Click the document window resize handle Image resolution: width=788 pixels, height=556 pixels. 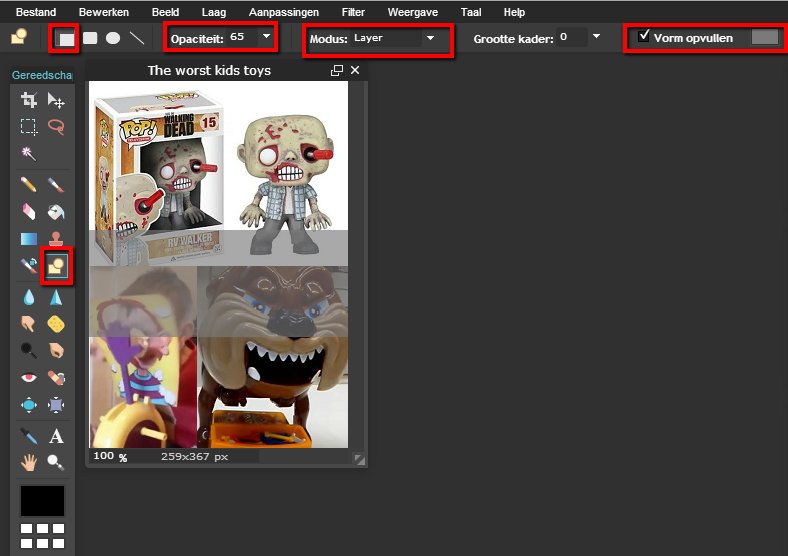(359, 459)
